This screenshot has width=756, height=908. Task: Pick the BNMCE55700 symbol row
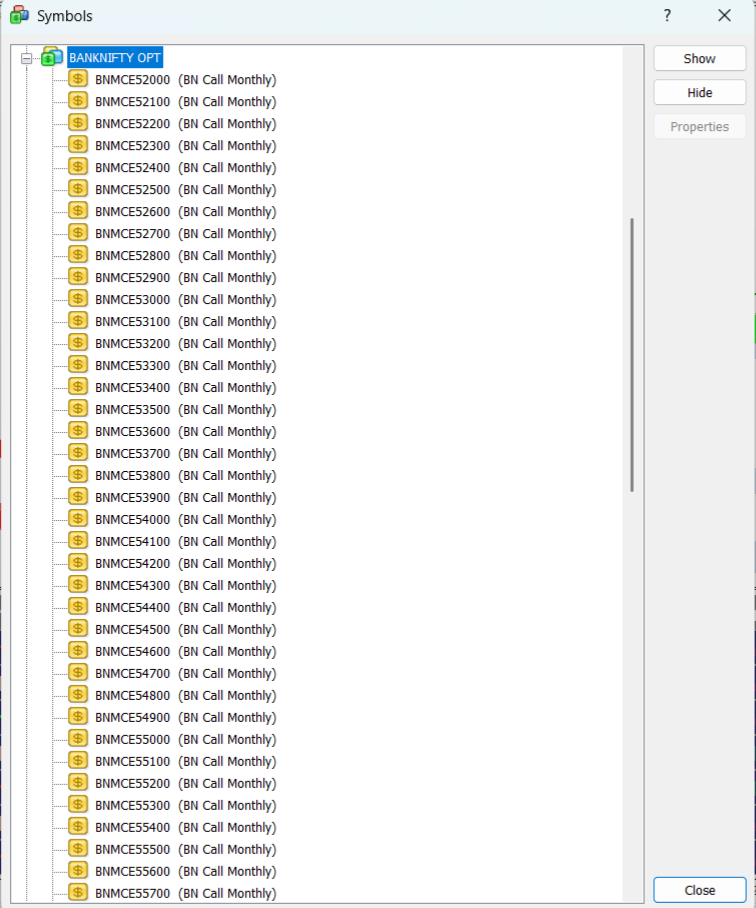(x=185, y=894)
